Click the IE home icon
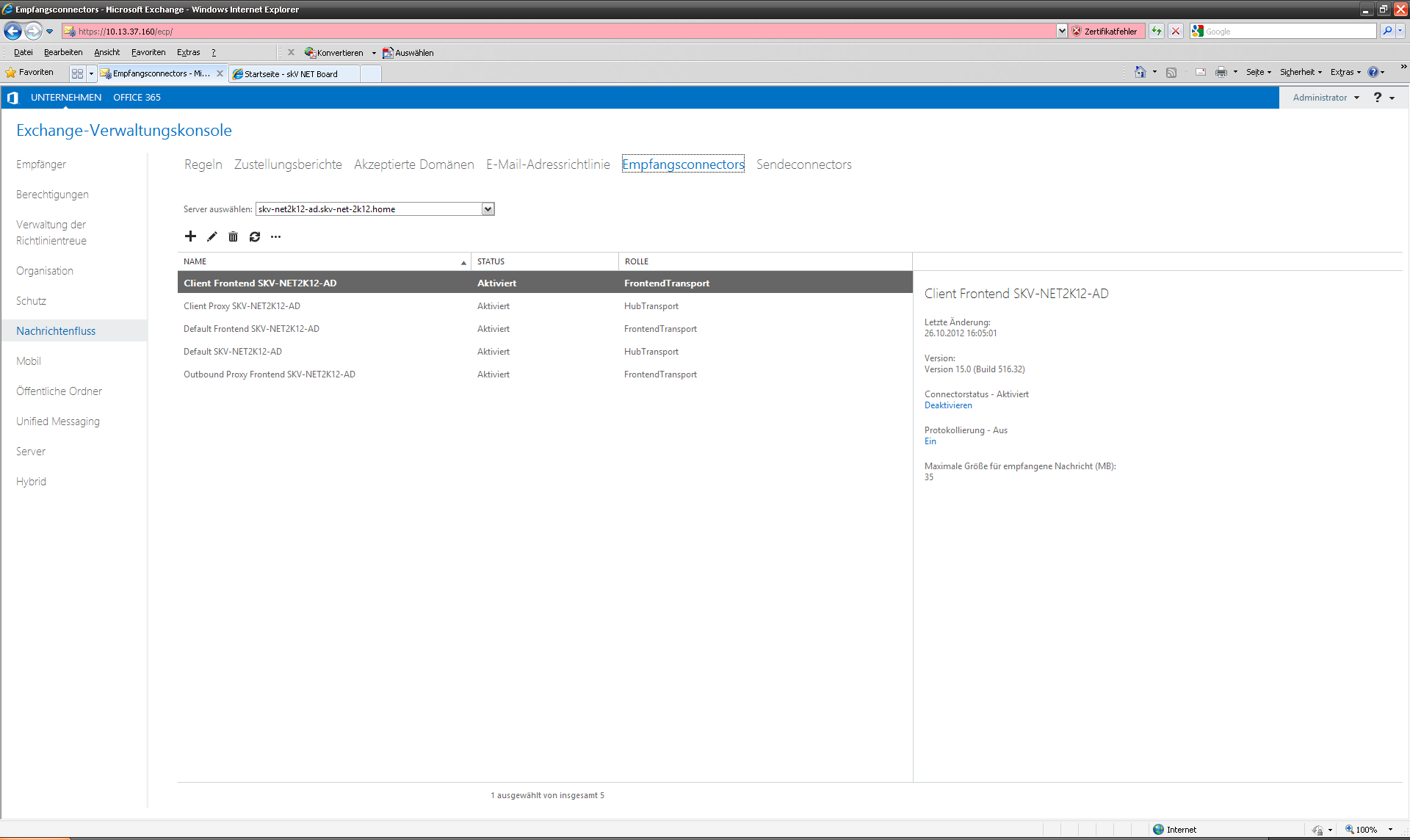Viewport: 1410px width, 840px height. coord(1140,72)
